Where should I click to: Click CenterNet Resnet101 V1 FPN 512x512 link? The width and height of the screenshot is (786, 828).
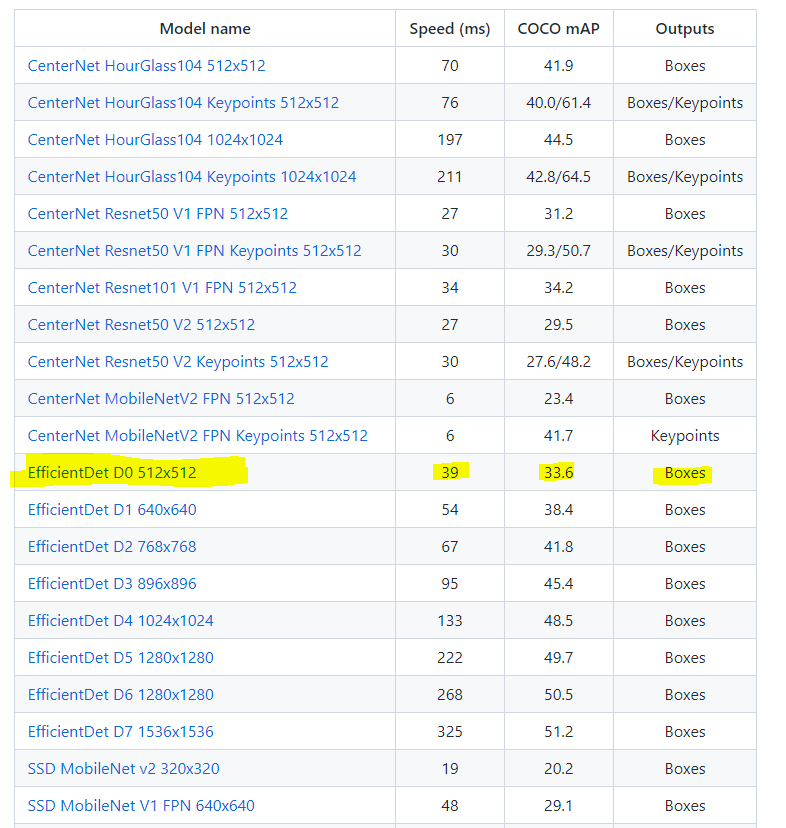pos(162,287)
